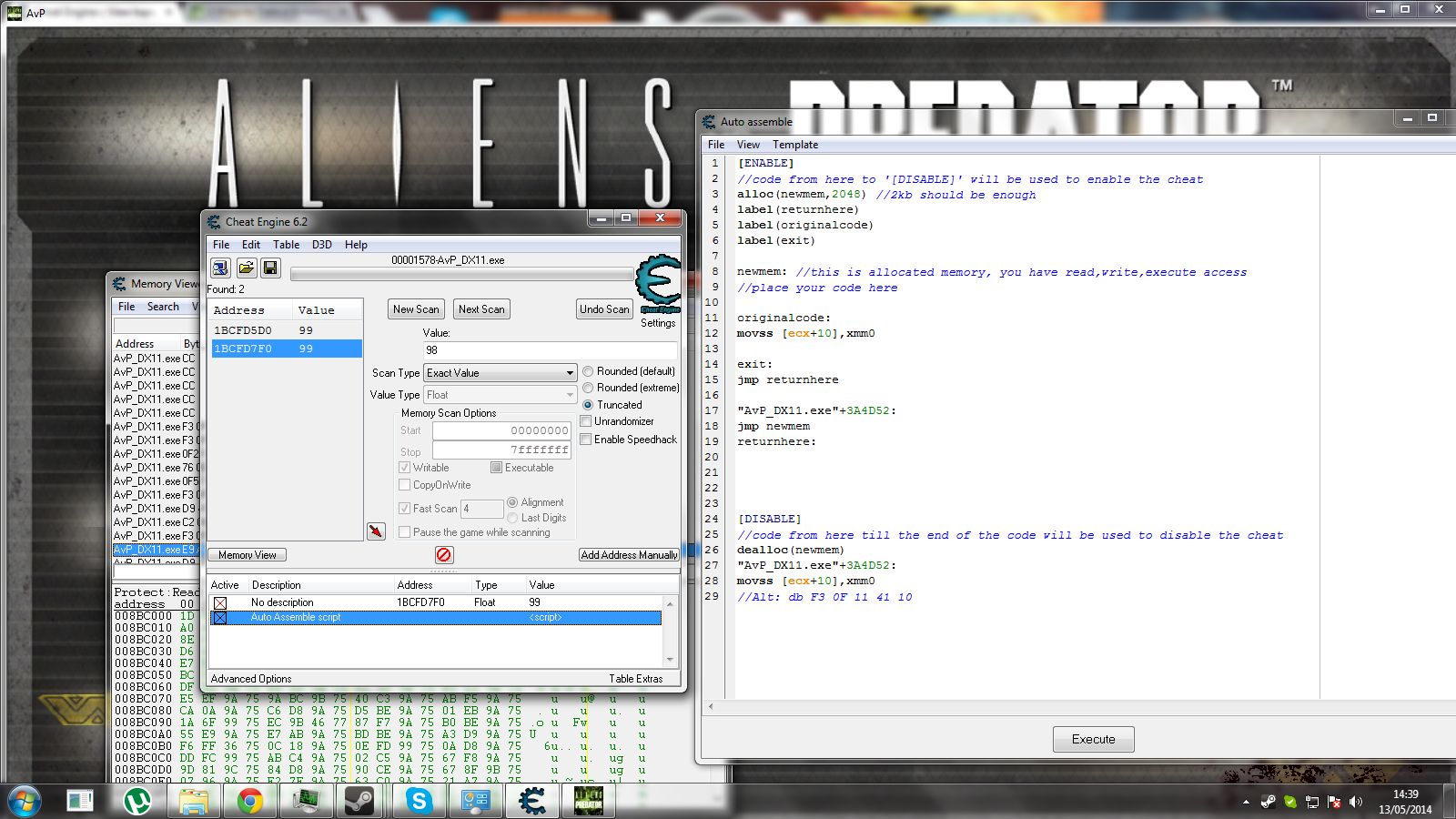Open the Control Panel taskbar icon

coord(476,801)
